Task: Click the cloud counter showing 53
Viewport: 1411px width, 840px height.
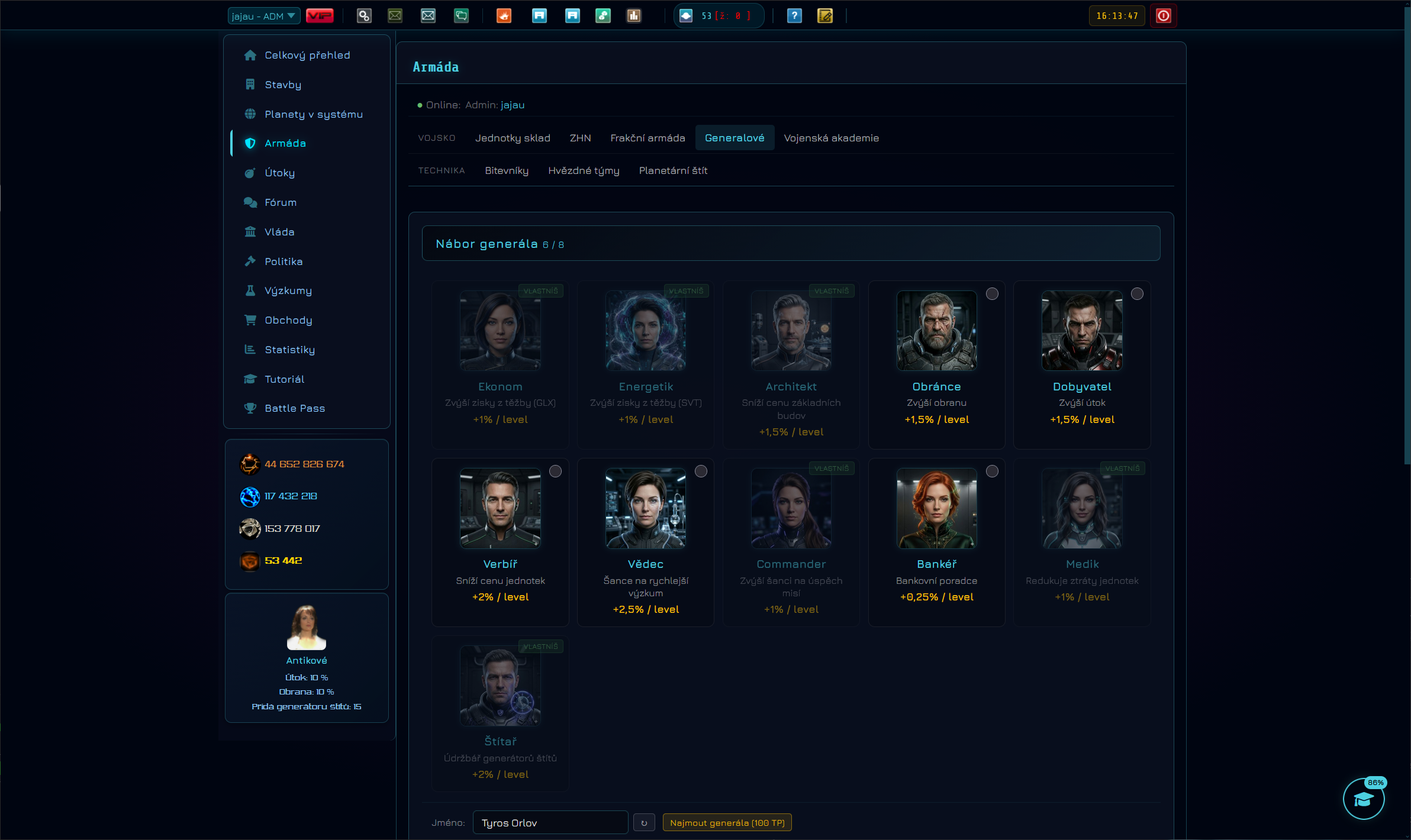Action: tap(719, 16)
